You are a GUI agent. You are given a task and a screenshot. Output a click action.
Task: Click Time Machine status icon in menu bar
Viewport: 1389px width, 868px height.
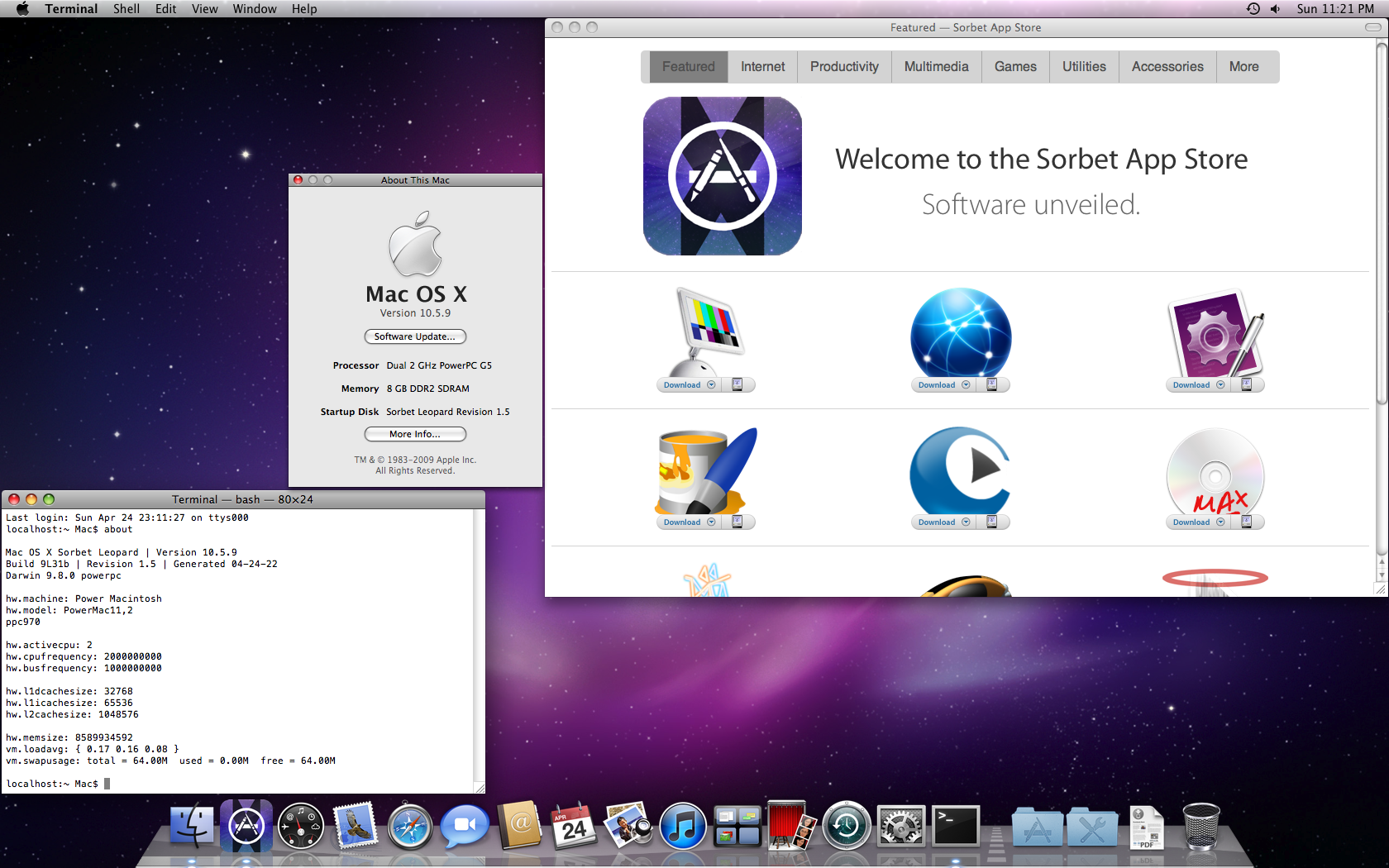point(1253,9)
